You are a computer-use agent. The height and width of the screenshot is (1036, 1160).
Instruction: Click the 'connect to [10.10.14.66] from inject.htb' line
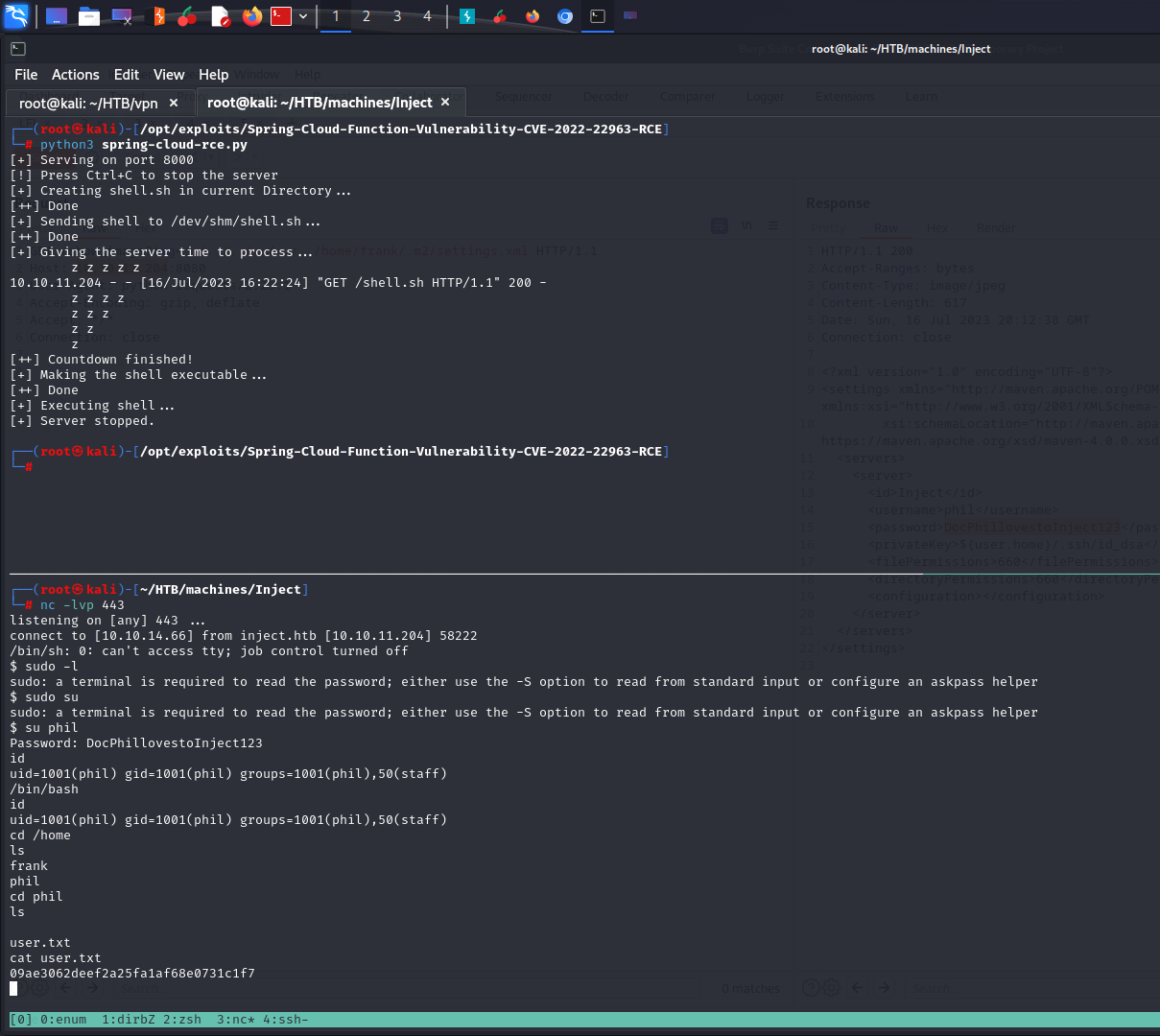click(x=244, y=636)
